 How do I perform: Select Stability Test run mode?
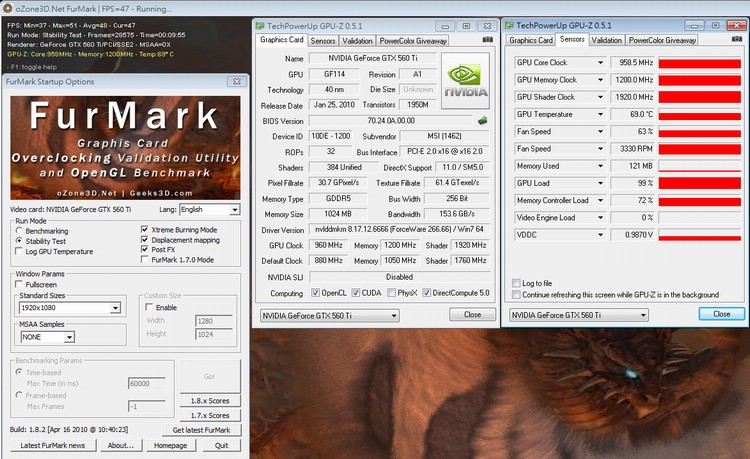point(19,240)
